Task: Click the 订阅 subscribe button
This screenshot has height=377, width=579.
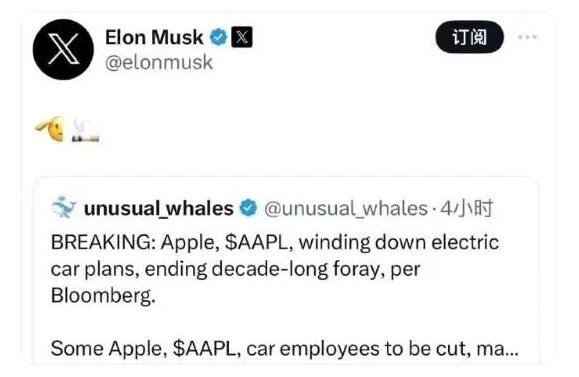Action: pyautogui.click(x=469, y=37)
